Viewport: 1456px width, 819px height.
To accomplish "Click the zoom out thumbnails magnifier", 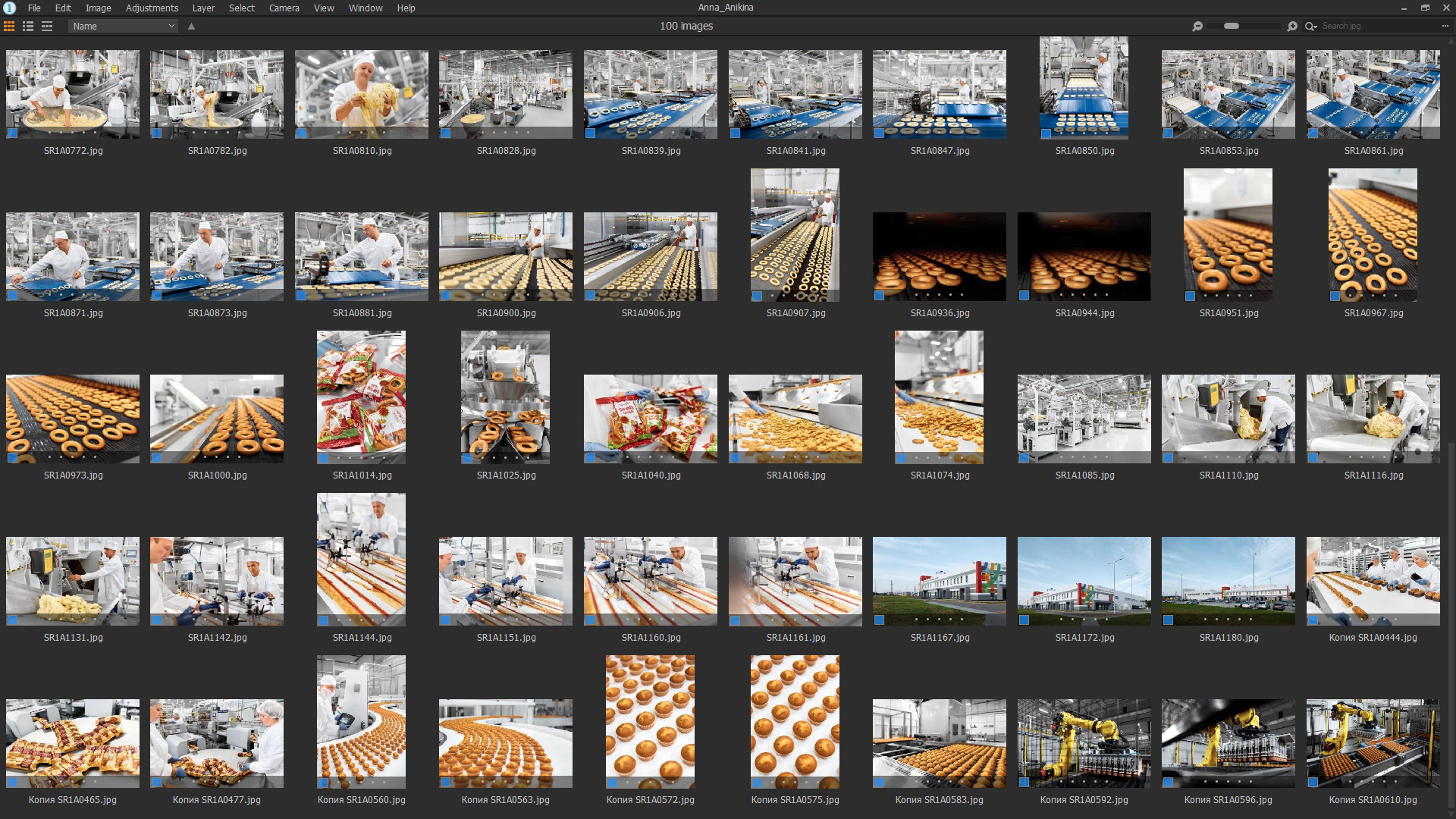I will (1197, 26).
